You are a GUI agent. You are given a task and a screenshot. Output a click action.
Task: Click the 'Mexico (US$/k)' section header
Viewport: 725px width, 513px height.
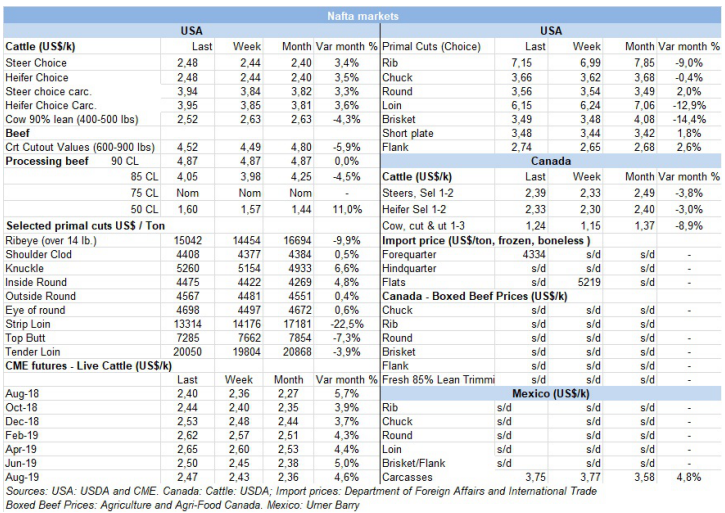550,394
